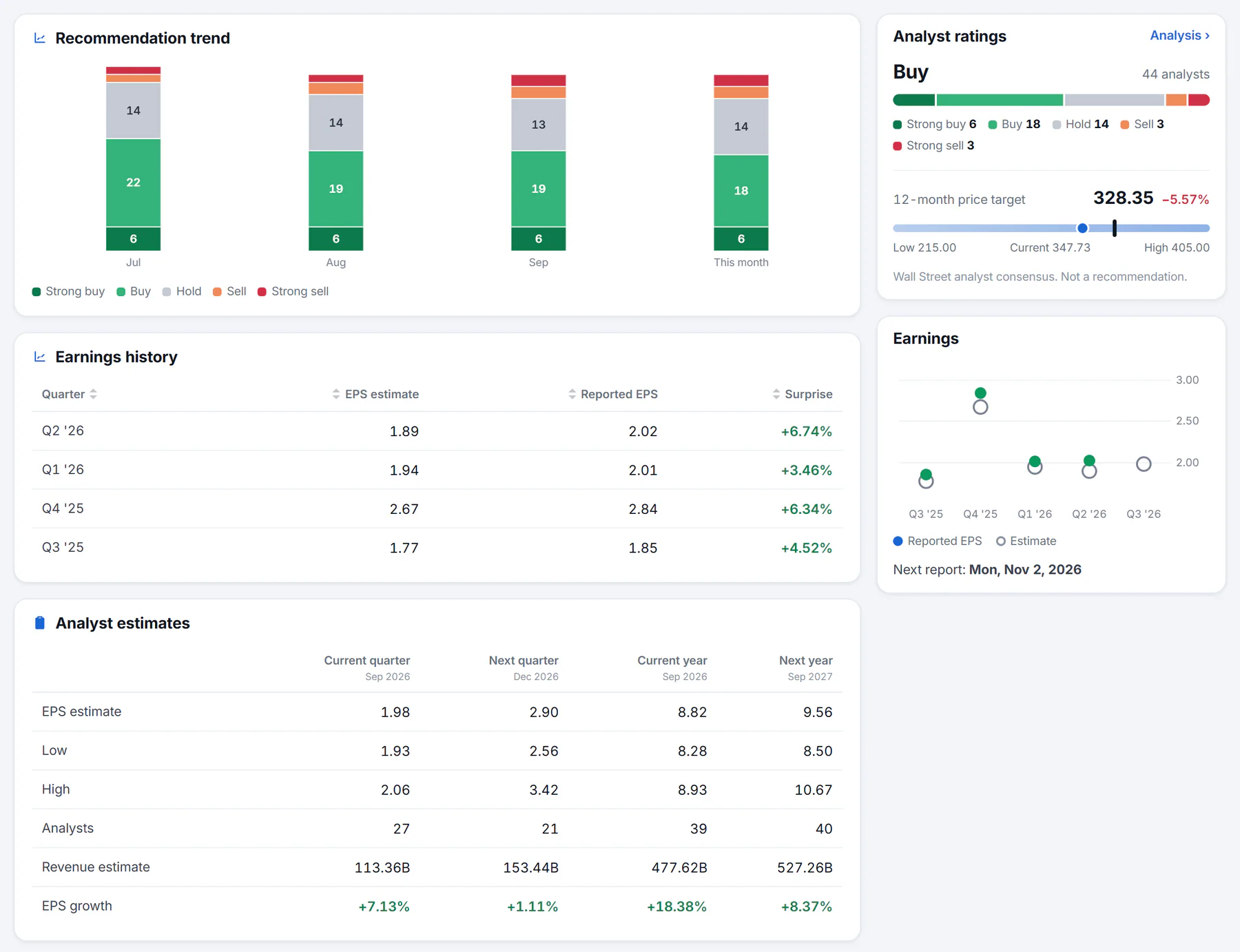
Task: Click the Next quarter Dec 2026 column header
Action: (524, 668)
